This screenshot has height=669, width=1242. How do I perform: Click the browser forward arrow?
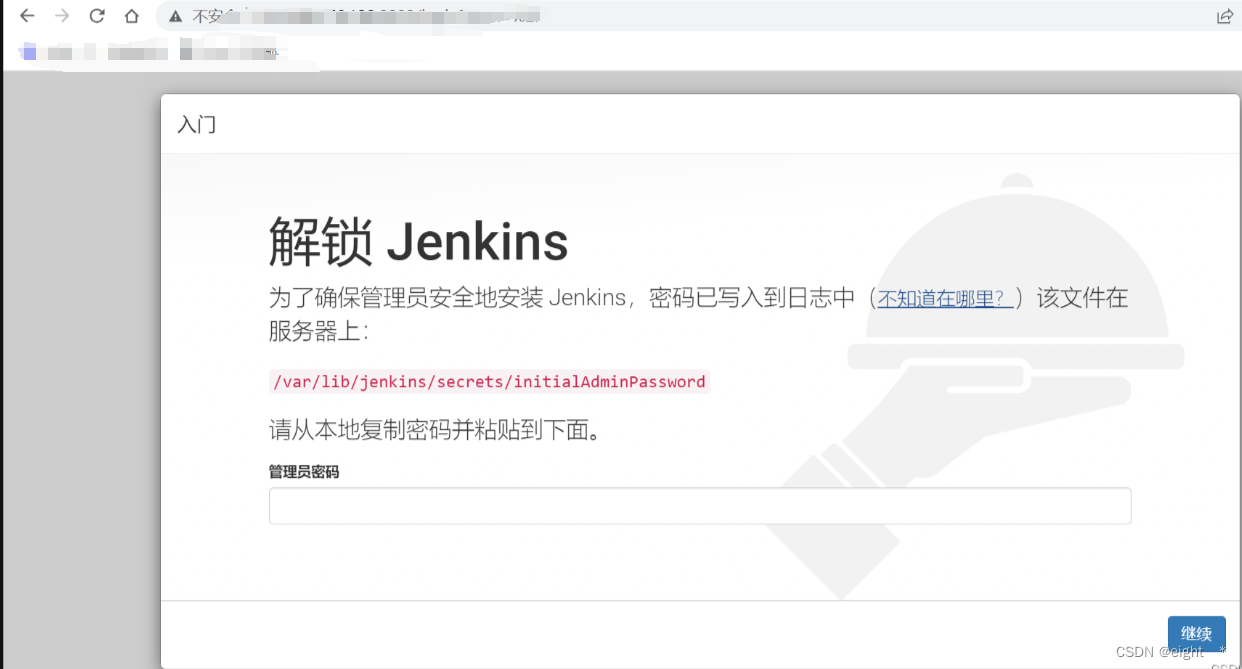pos(62,16)
